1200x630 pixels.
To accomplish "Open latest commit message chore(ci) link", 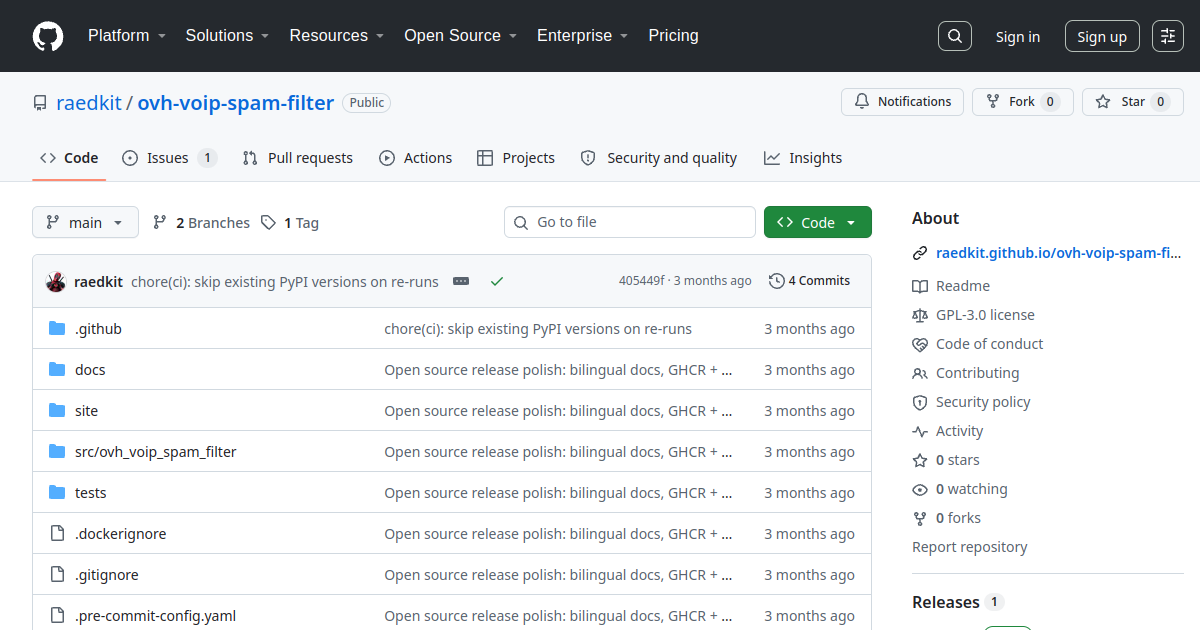I will click(285, 282).
